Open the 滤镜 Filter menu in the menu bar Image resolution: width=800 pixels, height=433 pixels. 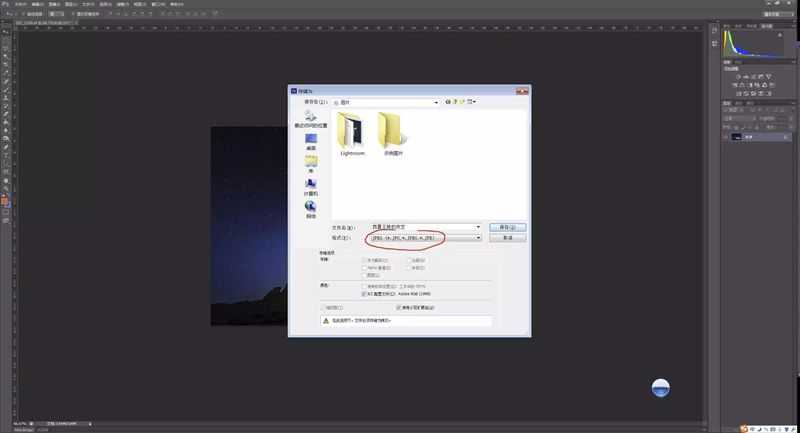[x=122, y=4]
